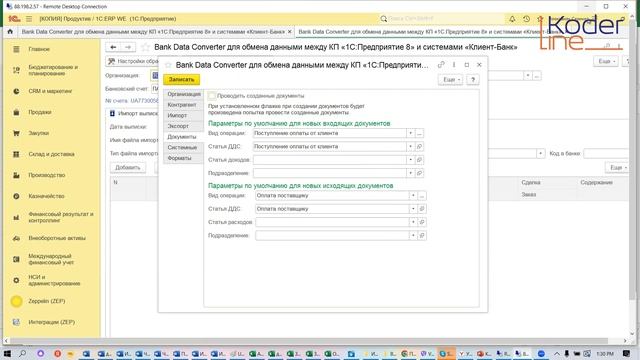Select the Документы tab
This screenshot has width=640, height=360.
[x=184, y=137]
